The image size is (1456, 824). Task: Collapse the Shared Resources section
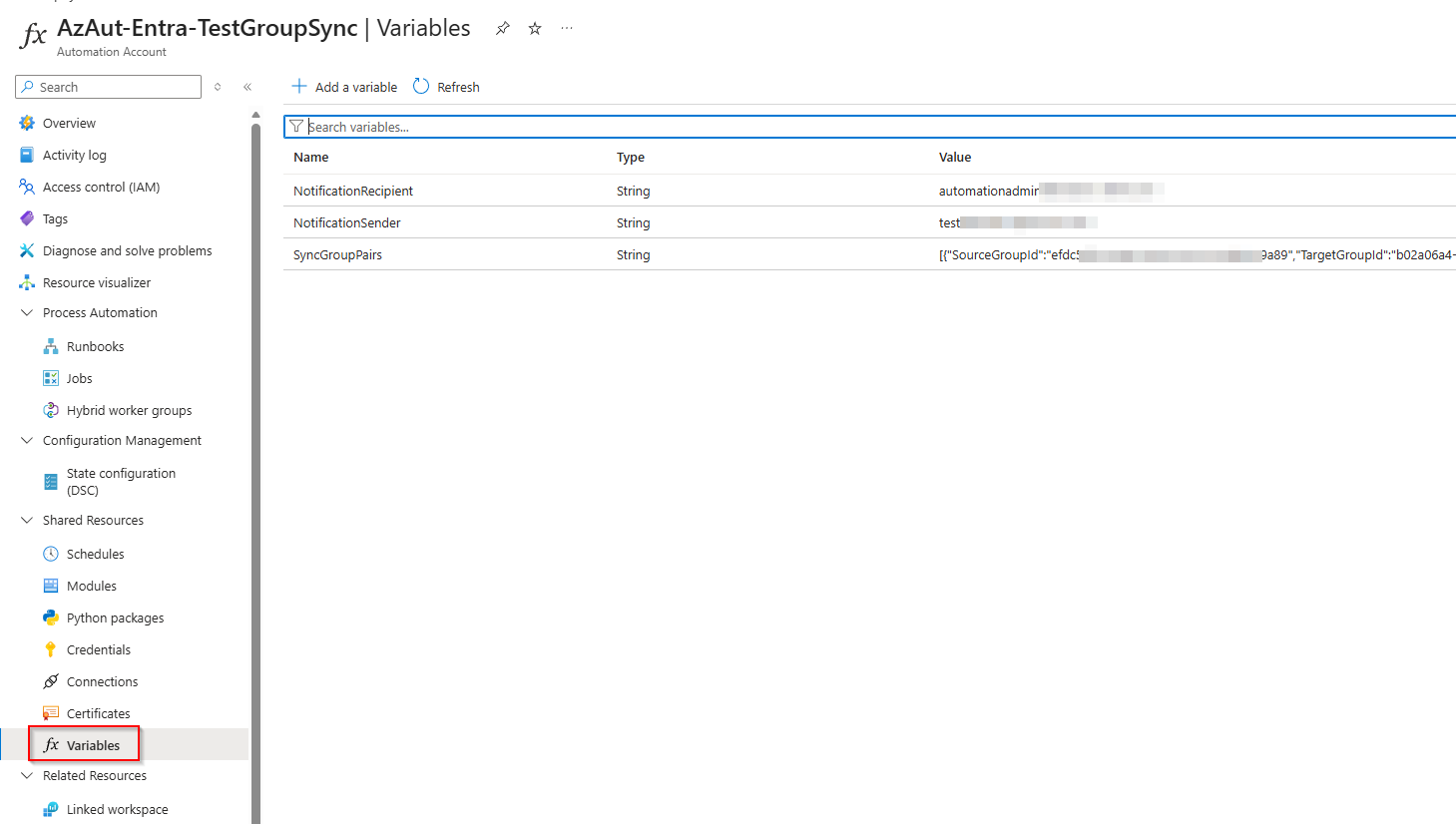click(x=27, y=520)
